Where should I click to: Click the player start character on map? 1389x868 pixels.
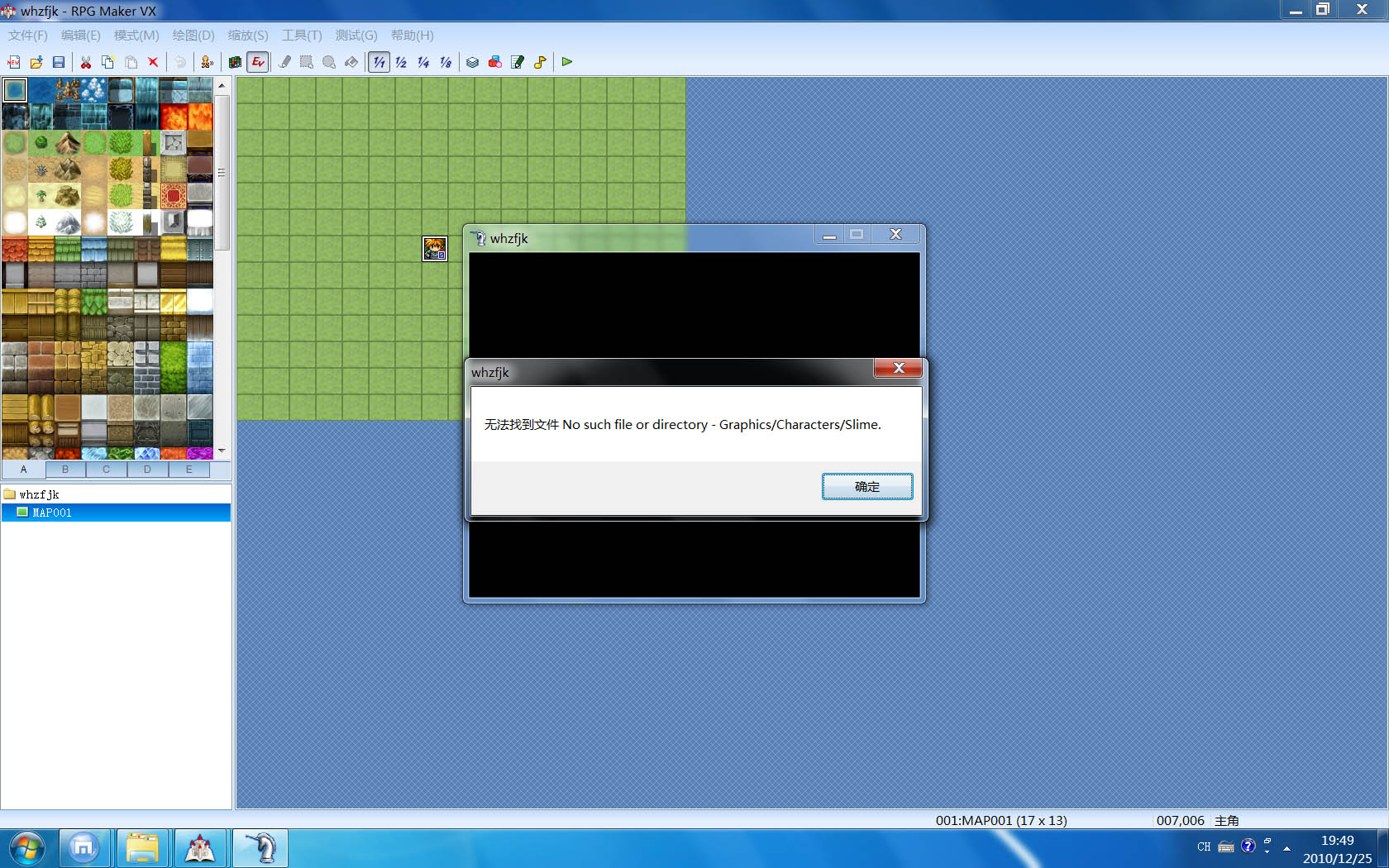click(435, 248)
